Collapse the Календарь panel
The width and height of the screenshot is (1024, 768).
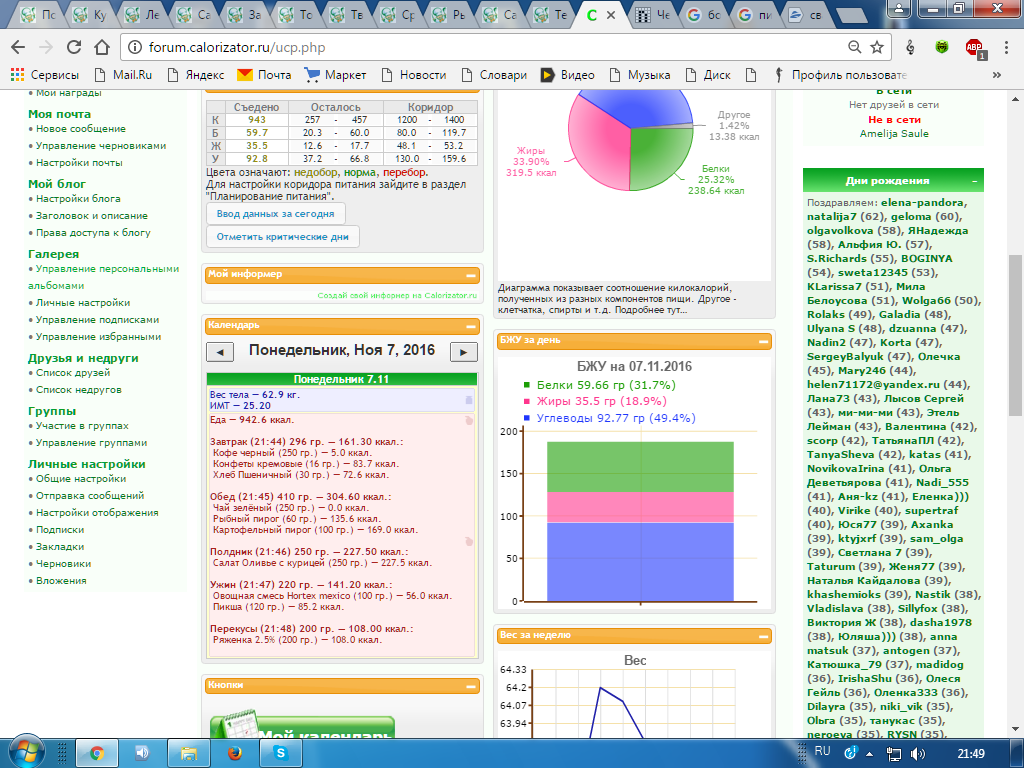coord(470,326)
